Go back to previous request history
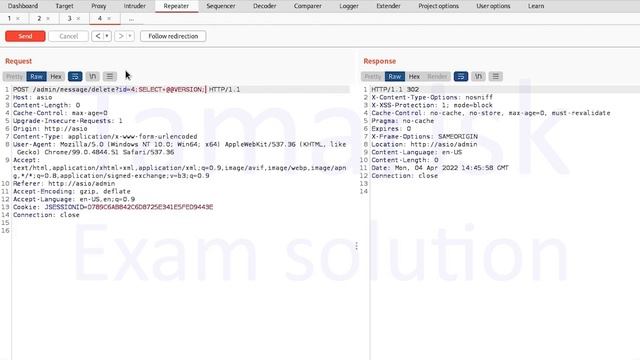 98,36
